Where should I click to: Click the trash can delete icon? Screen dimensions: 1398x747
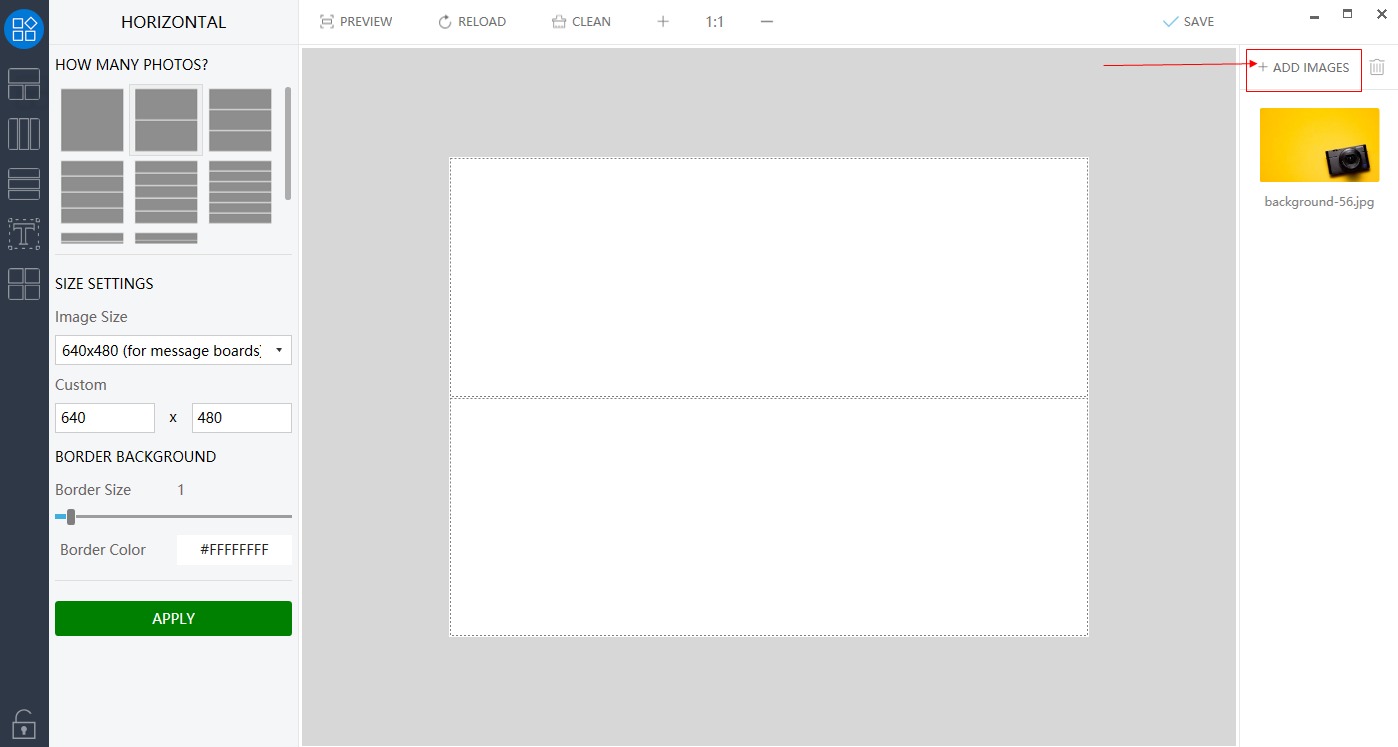pos(1377,67)
